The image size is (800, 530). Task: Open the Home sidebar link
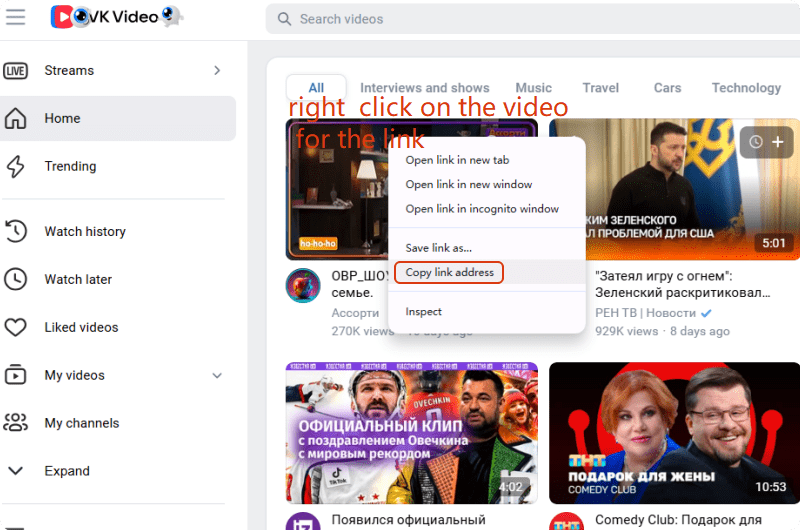coord(62,118)
